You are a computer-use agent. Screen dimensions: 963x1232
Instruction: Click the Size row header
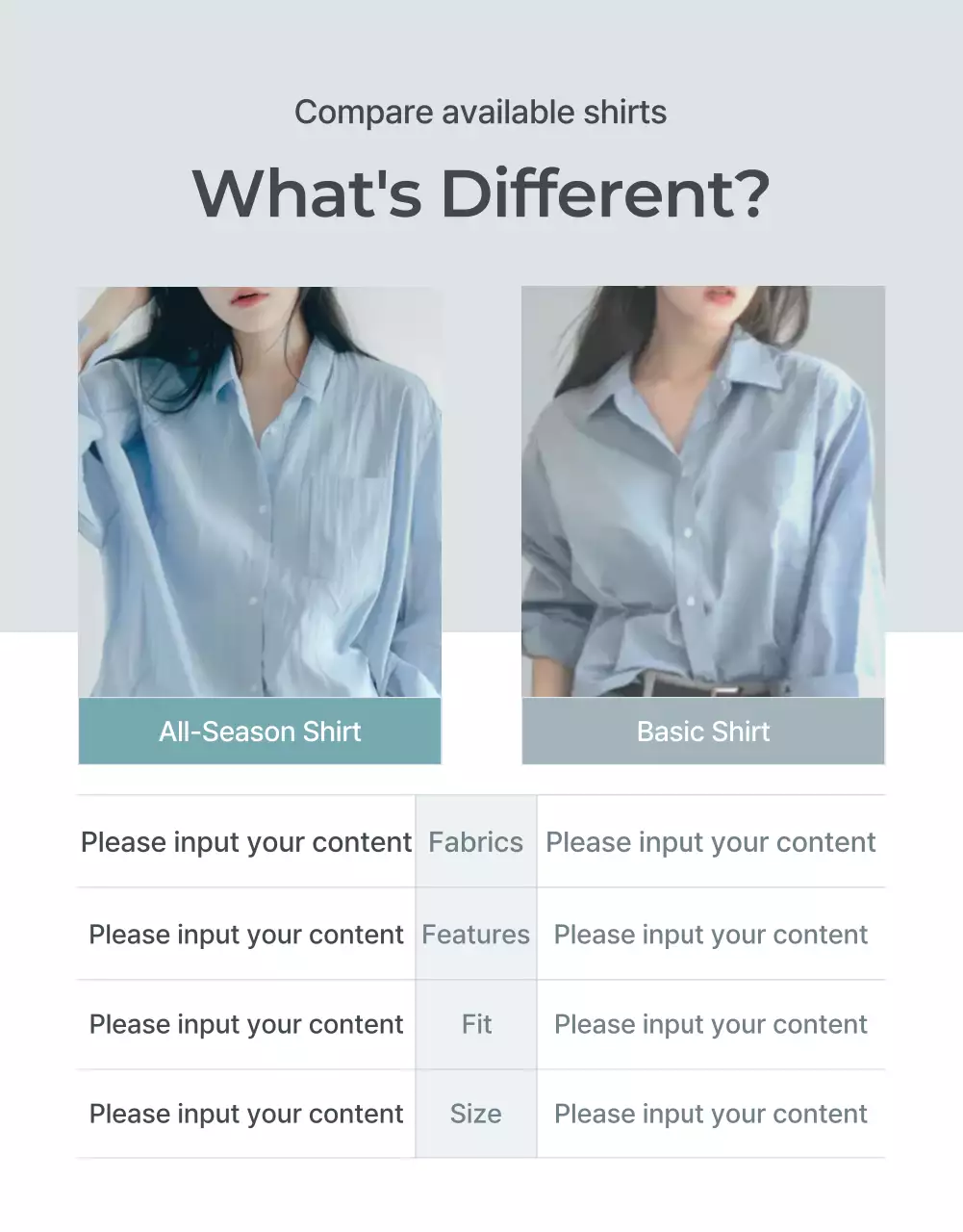476,1114
